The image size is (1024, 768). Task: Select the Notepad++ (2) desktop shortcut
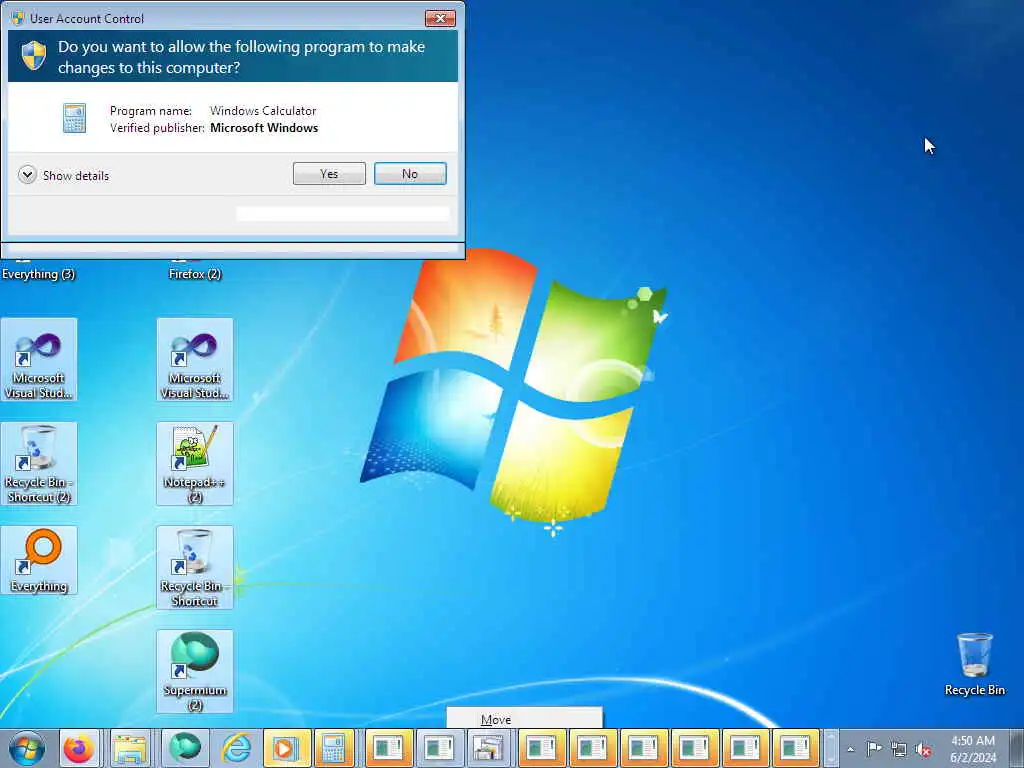[195, 464]
